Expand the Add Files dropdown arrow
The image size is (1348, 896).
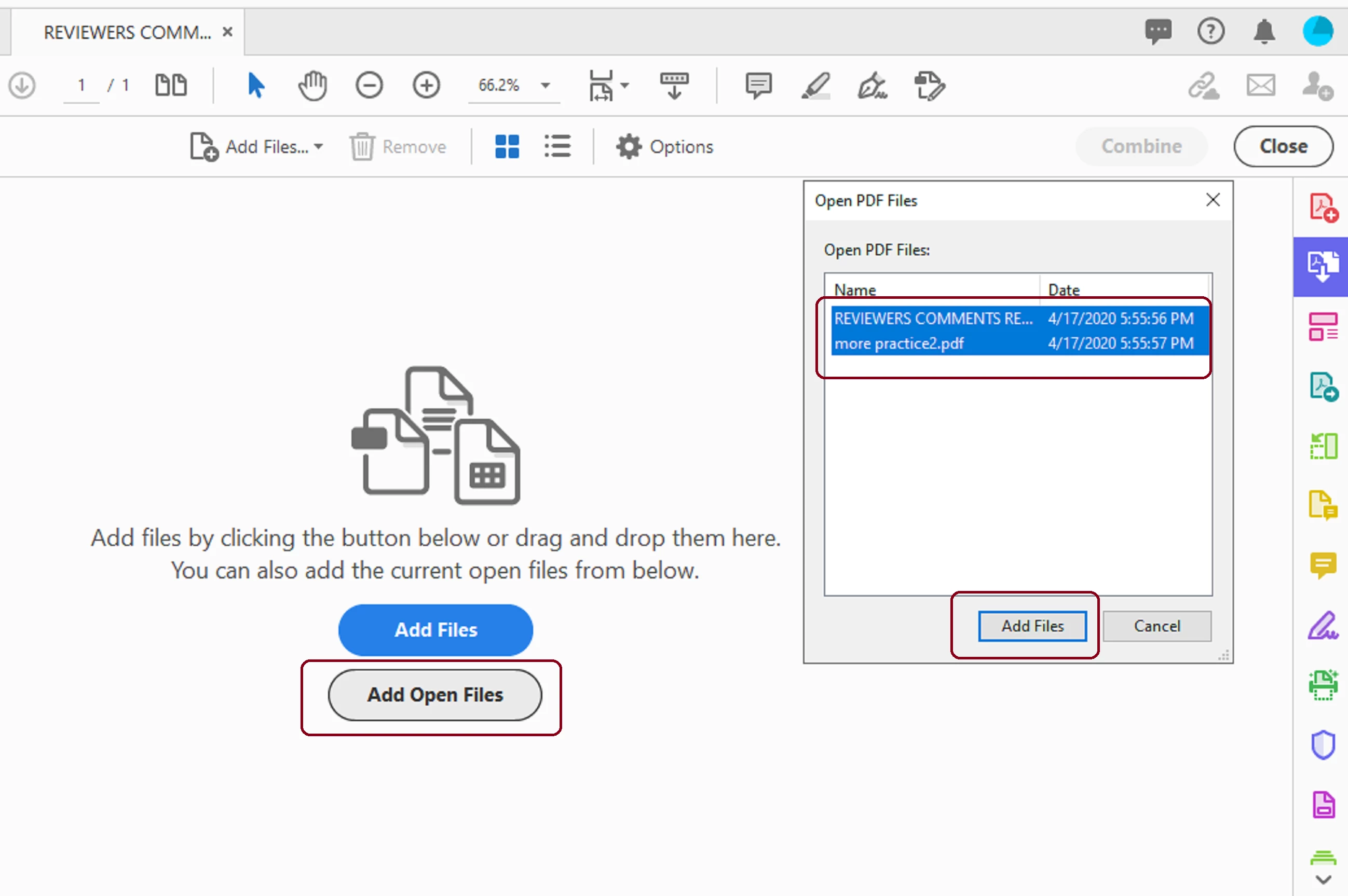(x=318, y=147)
